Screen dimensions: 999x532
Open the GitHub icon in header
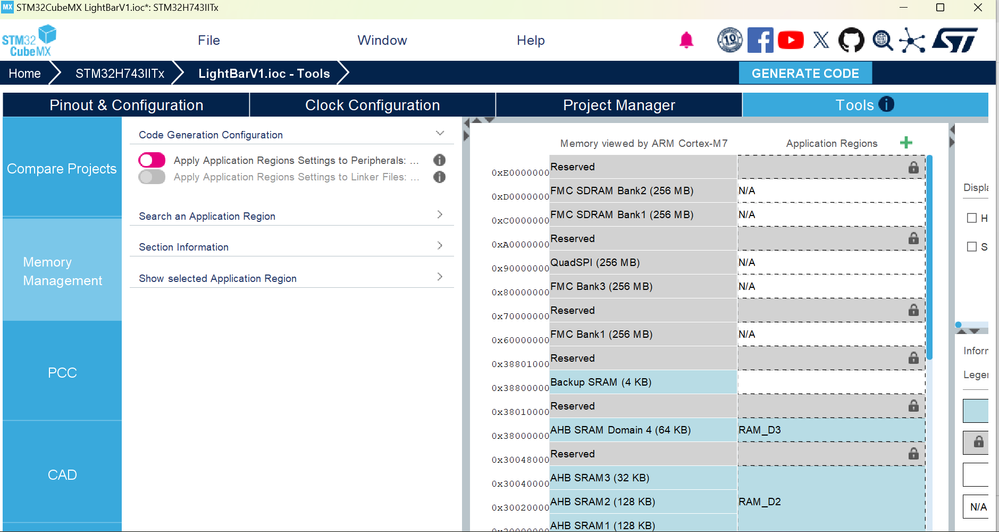(851, 40)
